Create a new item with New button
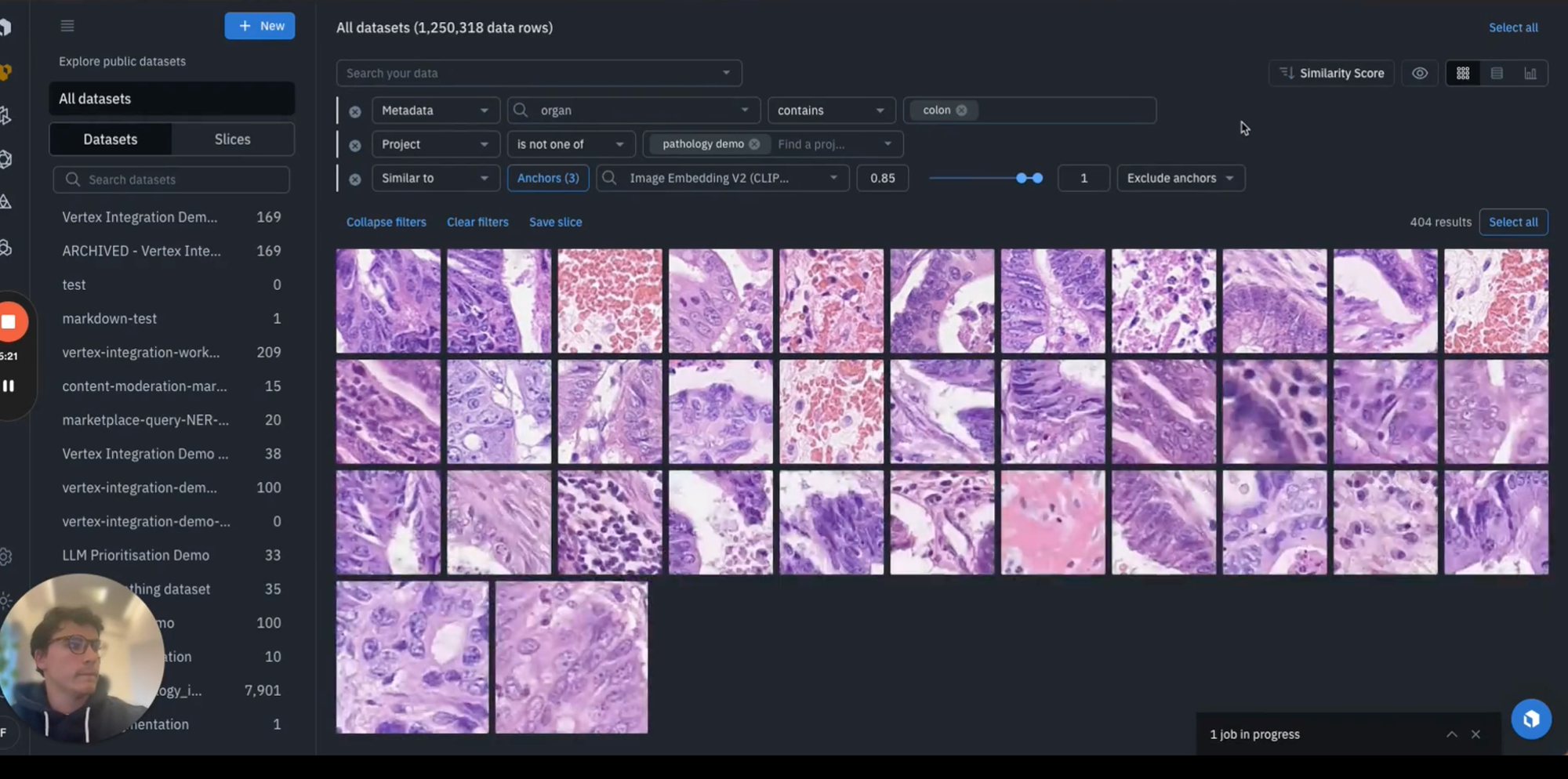The height and width of the screenshot is (779, 1568). 260,26
